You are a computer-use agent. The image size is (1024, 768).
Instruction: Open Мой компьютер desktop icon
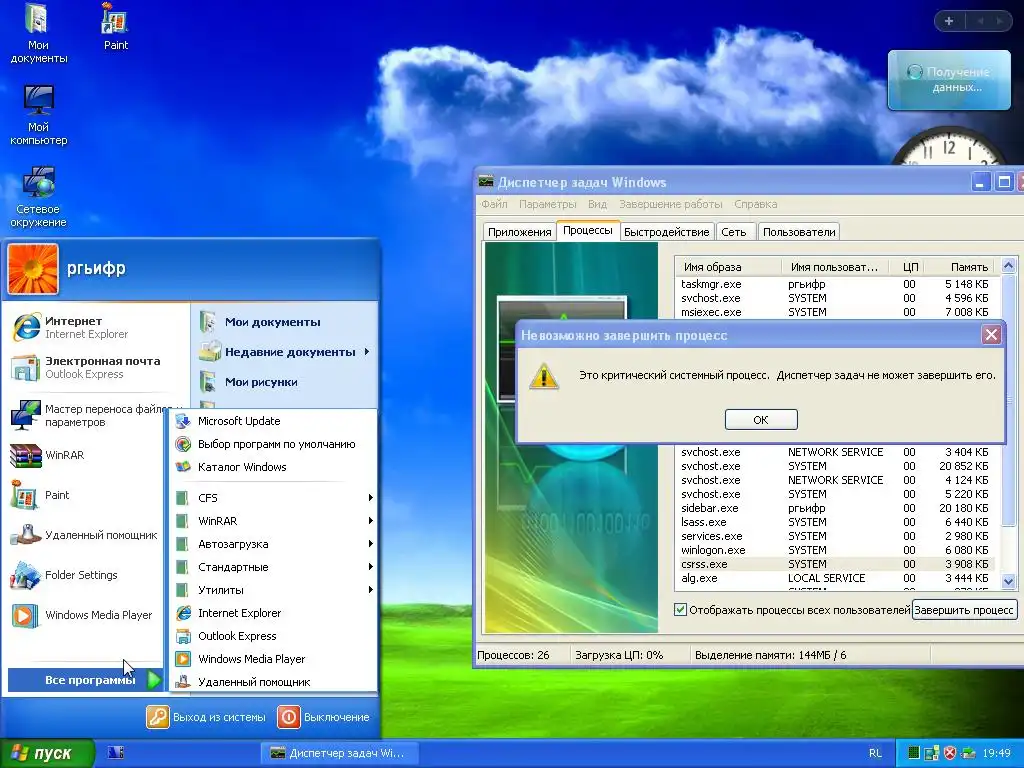pyautogui.click(x=38, y=114)
